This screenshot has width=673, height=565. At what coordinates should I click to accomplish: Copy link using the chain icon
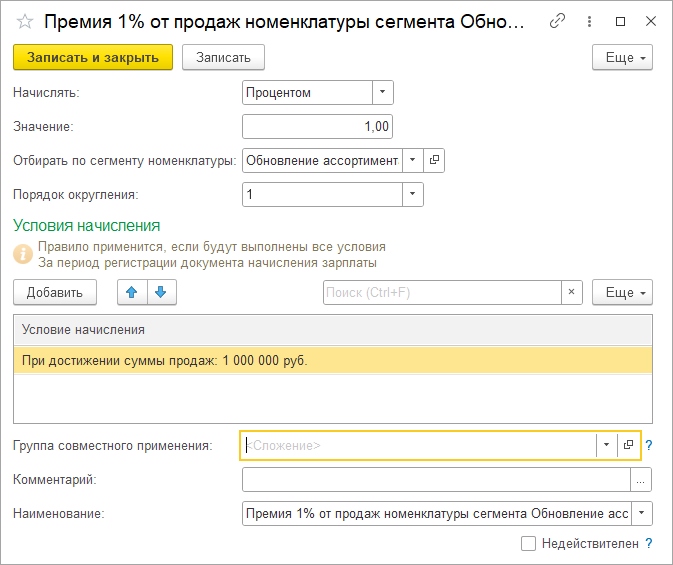tap(559, 21)
